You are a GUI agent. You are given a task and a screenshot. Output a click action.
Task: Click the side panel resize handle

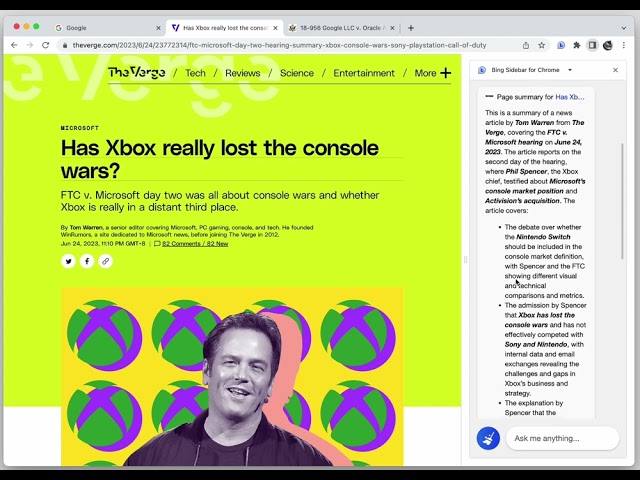465,260
